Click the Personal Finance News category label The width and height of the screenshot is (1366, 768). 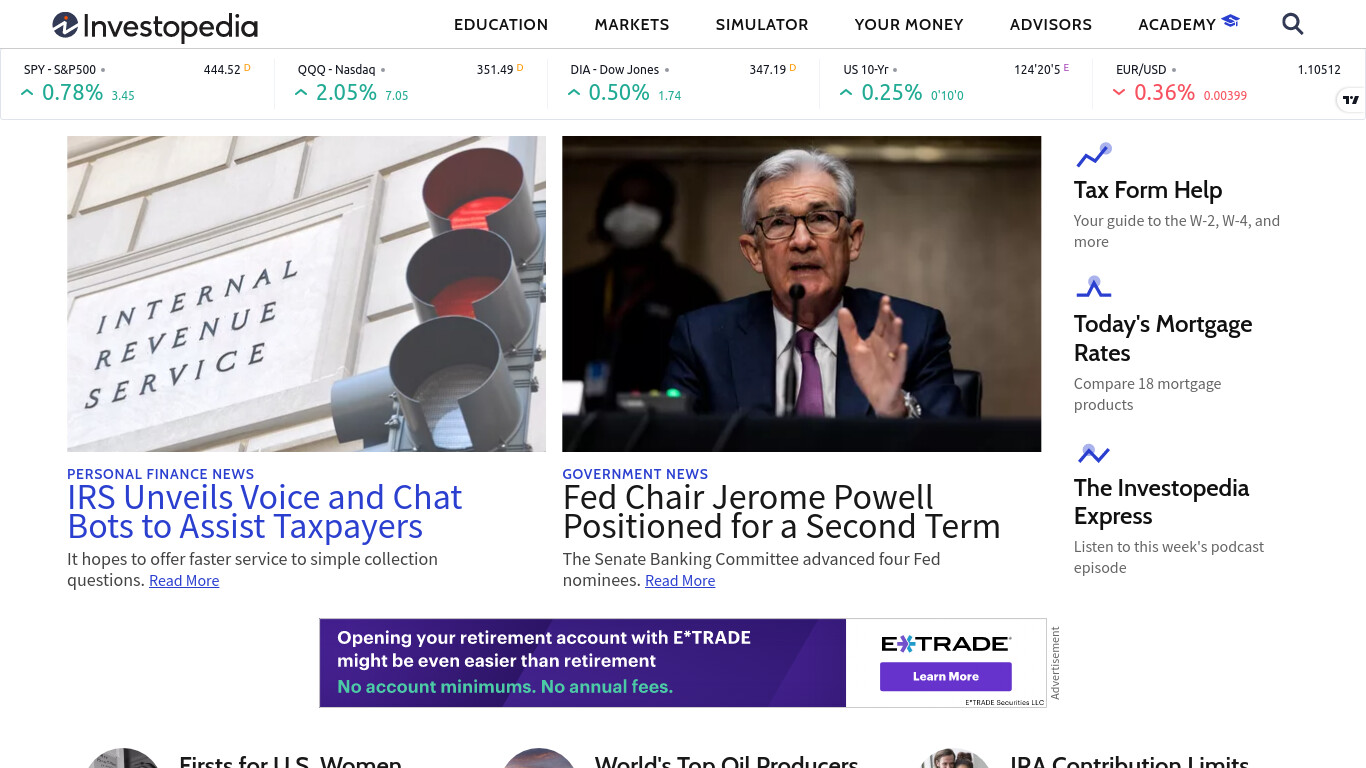[160, 474]
